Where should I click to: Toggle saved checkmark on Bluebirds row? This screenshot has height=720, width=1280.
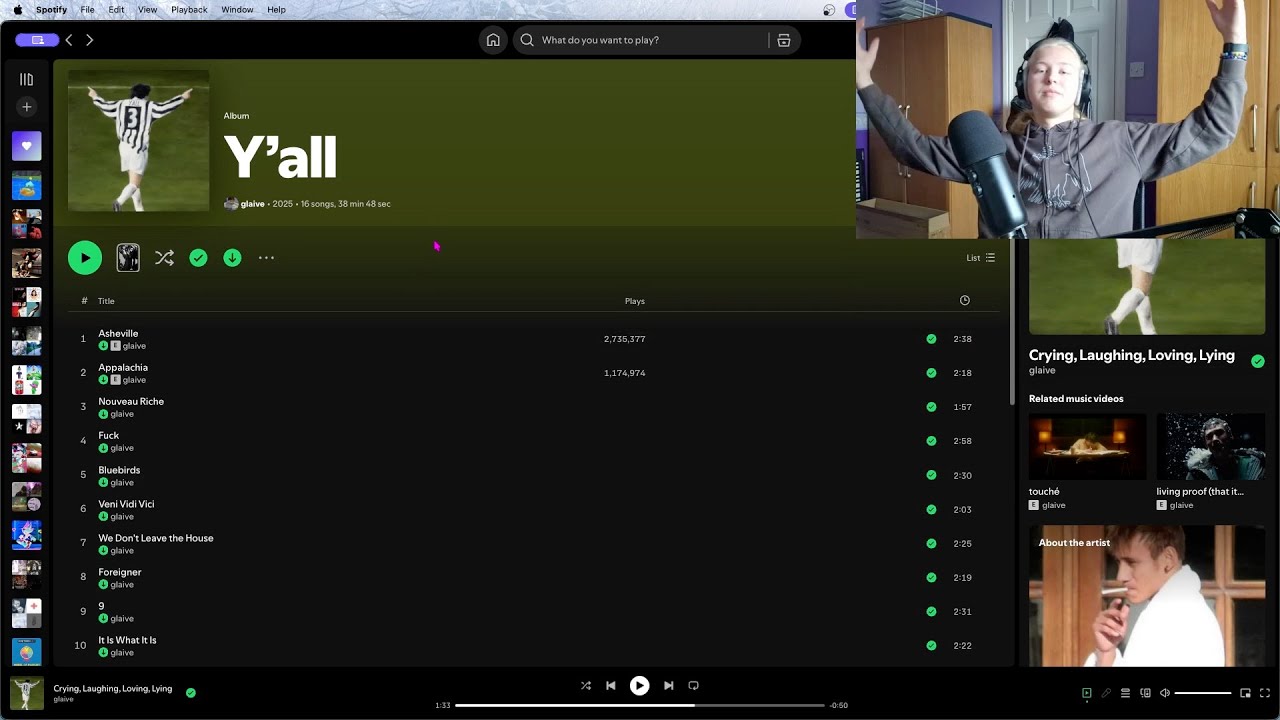tap(932, 475)
